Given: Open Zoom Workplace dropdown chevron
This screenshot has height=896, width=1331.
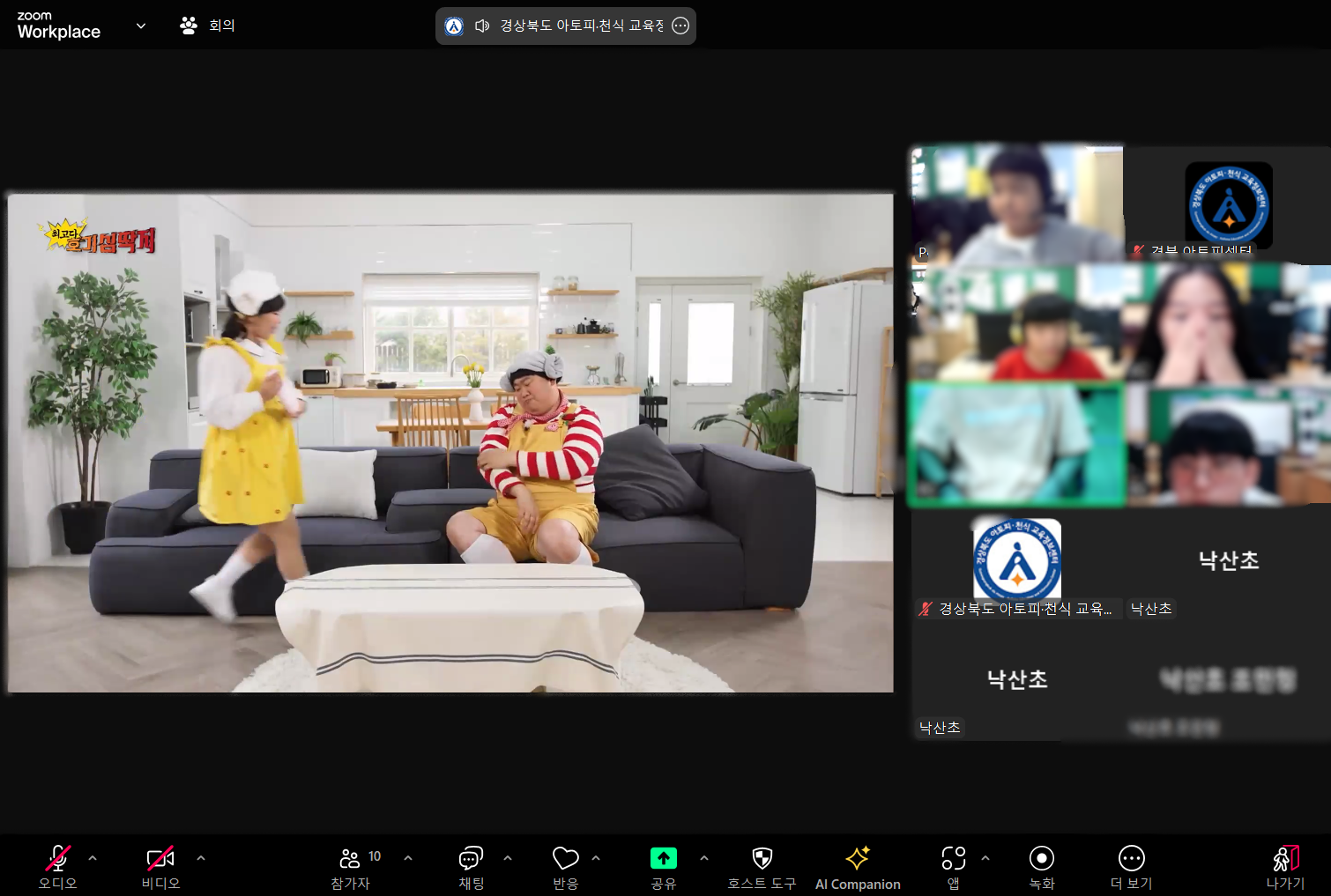Looking at the screenshot, I should 141,26.
